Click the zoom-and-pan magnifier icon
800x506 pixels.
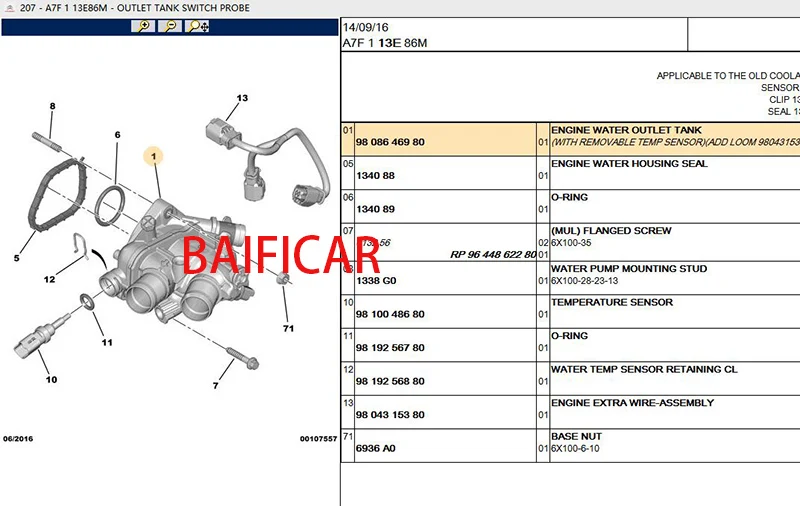coord(197,27)
